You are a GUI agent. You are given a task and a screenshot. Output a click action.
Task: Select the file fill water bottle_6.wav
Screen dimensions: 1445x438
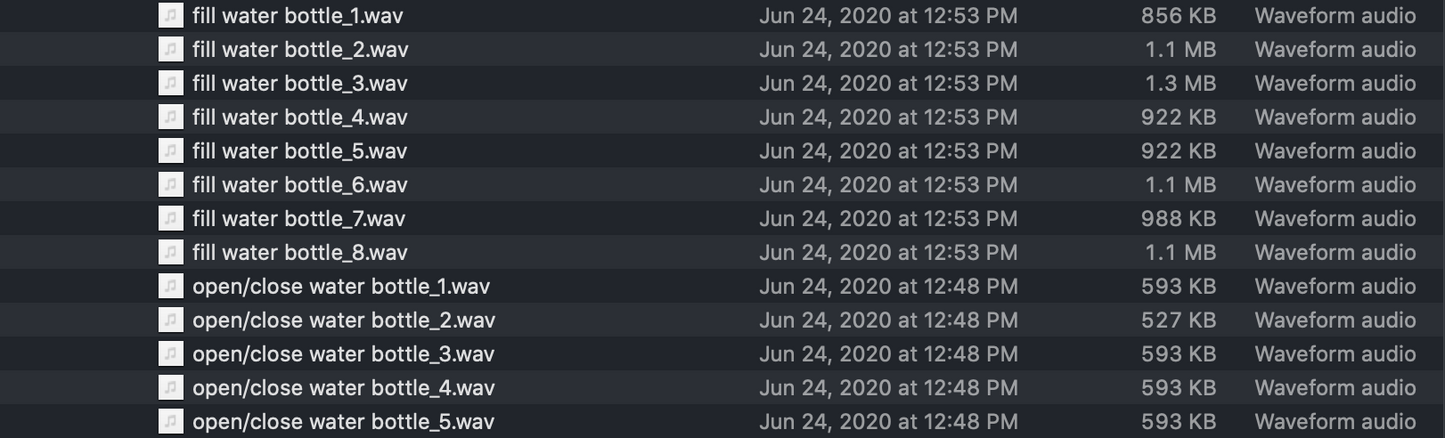pyautogui.click(x=300, y=185)
